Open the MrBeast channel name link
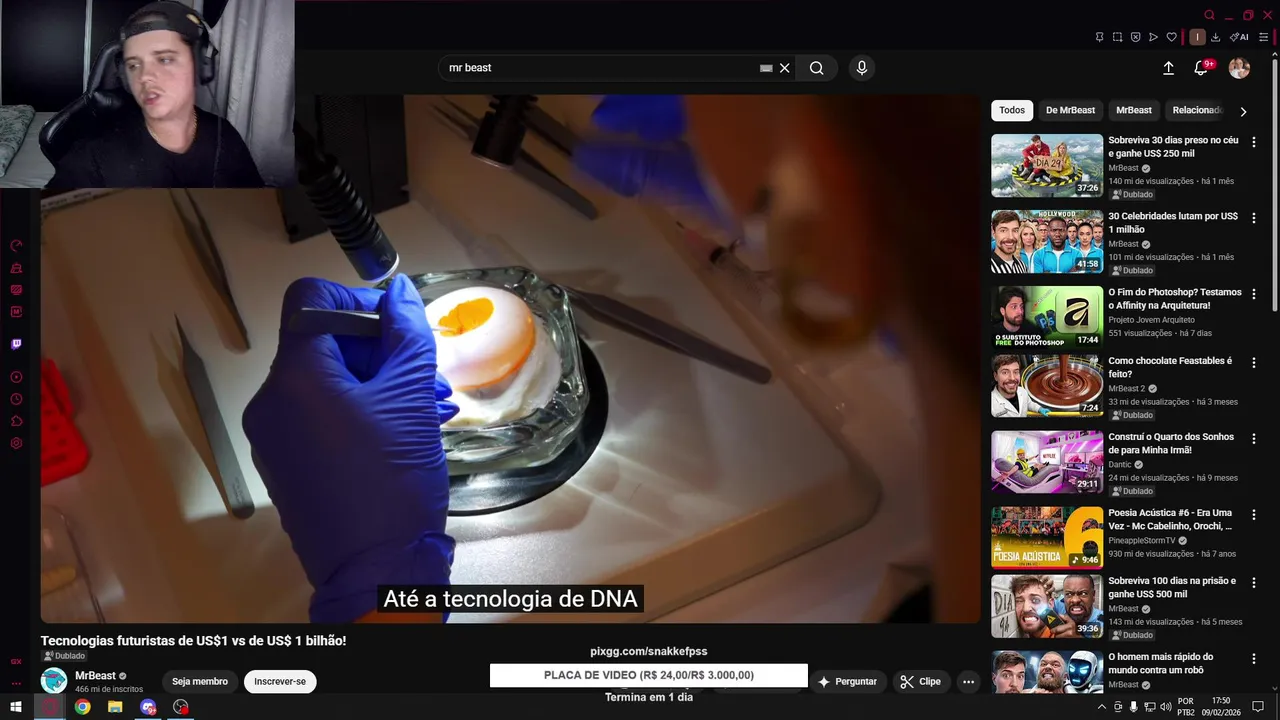 point(96,676)
